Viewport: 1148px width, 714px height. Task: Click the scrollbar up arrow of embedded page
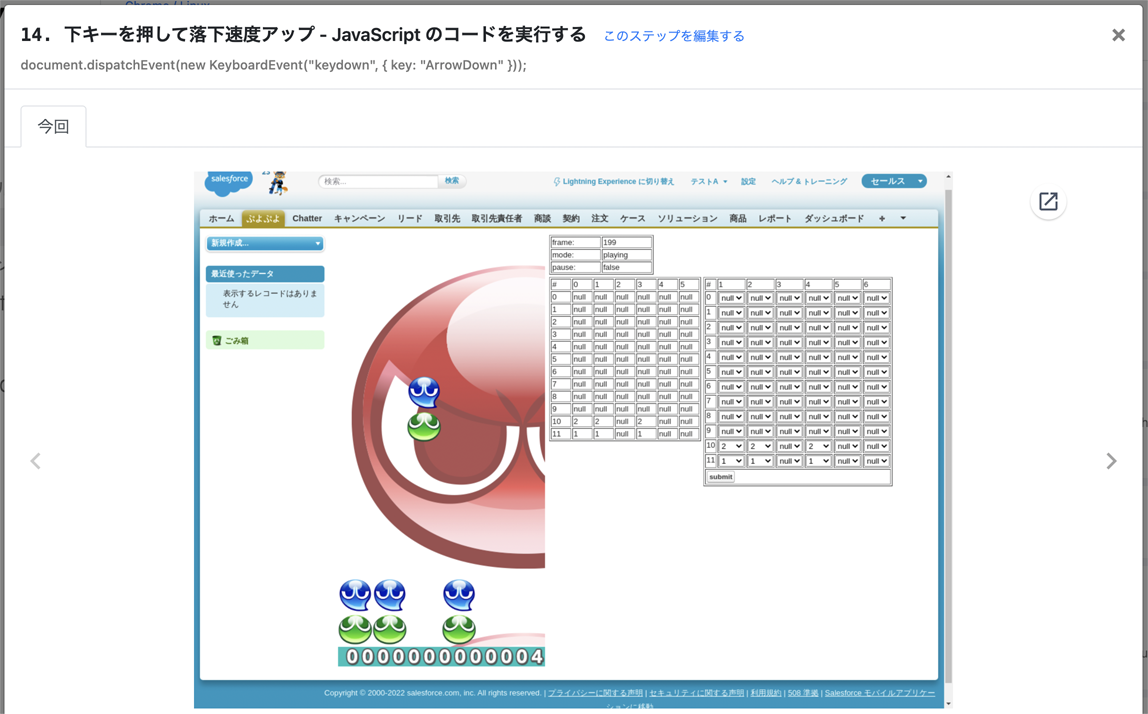click(948, 176)
